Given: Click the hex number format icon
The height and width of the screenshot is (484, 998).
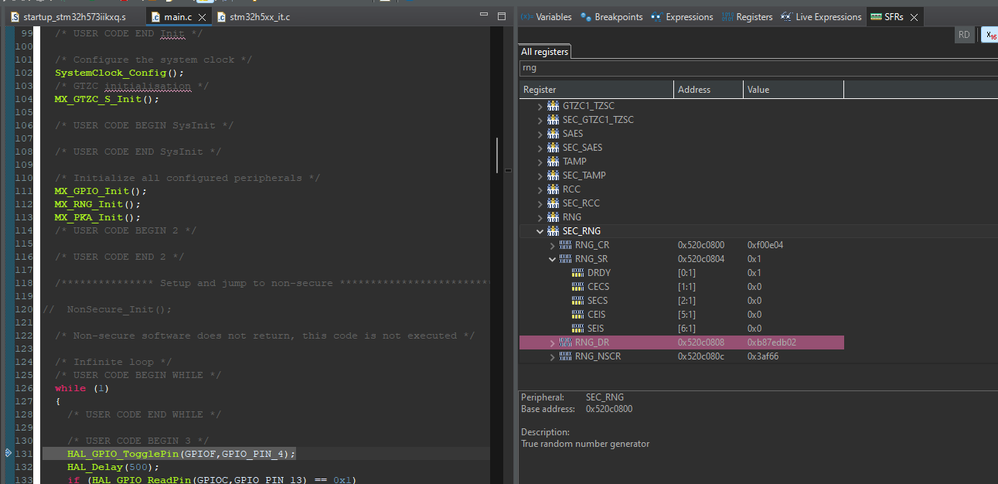Looking at the screenshot, I should tap(990, 34).
